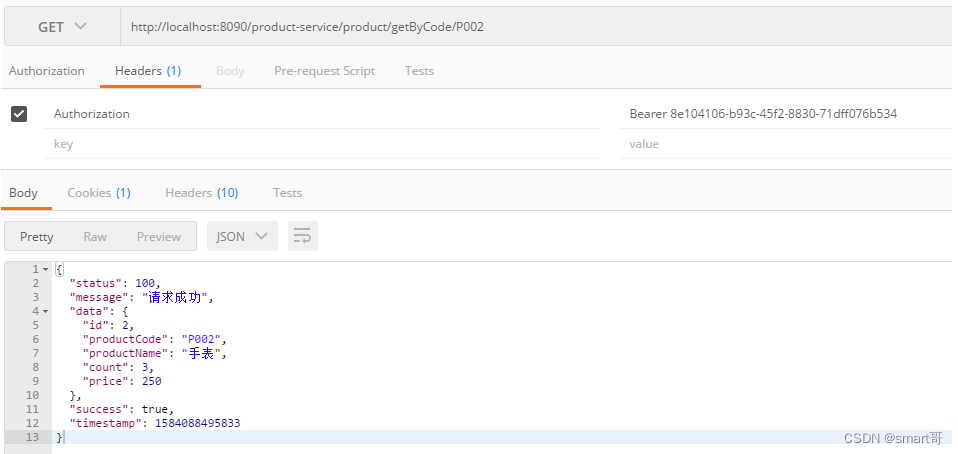Click the "productName" value 手表
The image size is (958, 454).
(202, 353)
